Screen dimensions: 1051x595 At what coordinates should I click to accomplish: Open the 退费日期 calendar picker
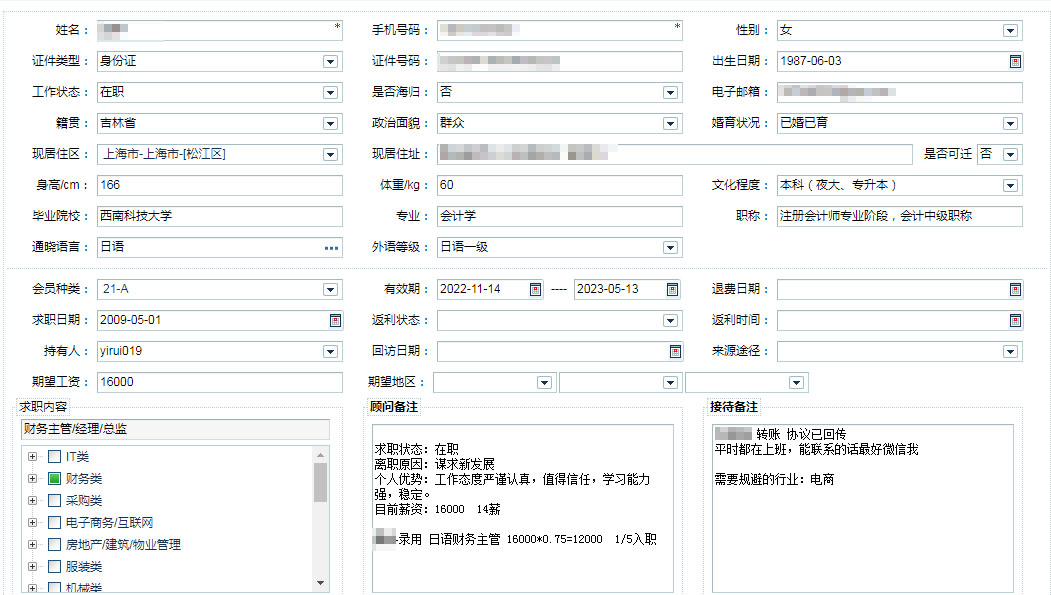(1015, 289)
